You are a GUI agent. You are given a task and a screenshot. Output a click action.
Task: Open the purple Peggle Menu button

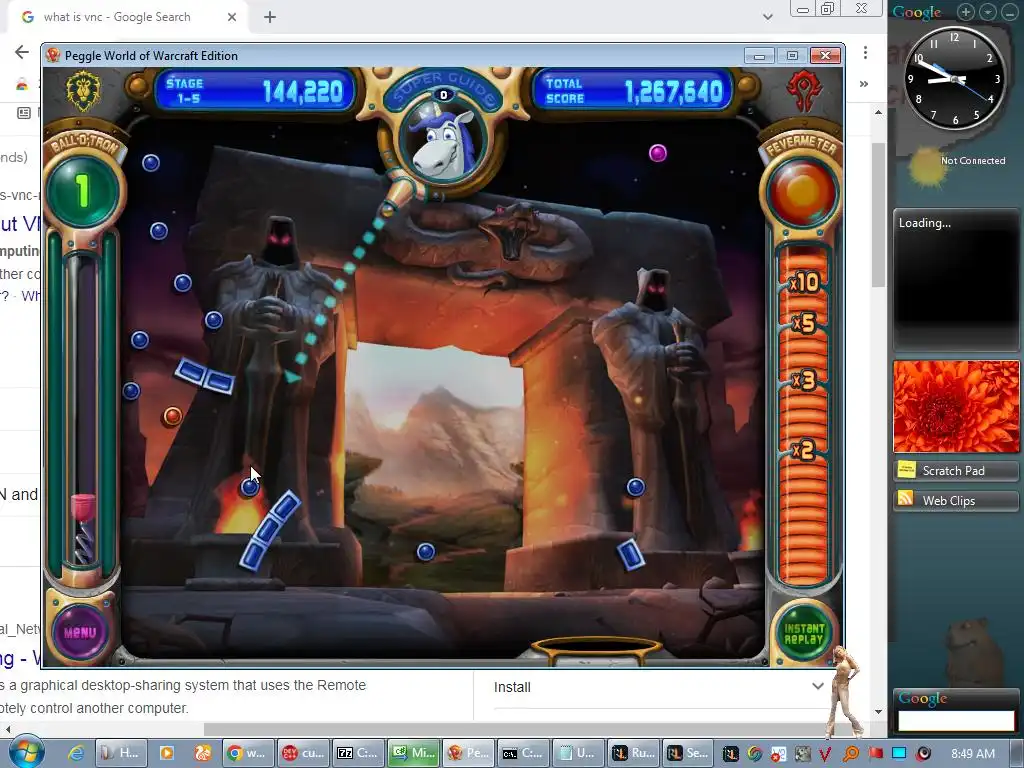(80, 632)
